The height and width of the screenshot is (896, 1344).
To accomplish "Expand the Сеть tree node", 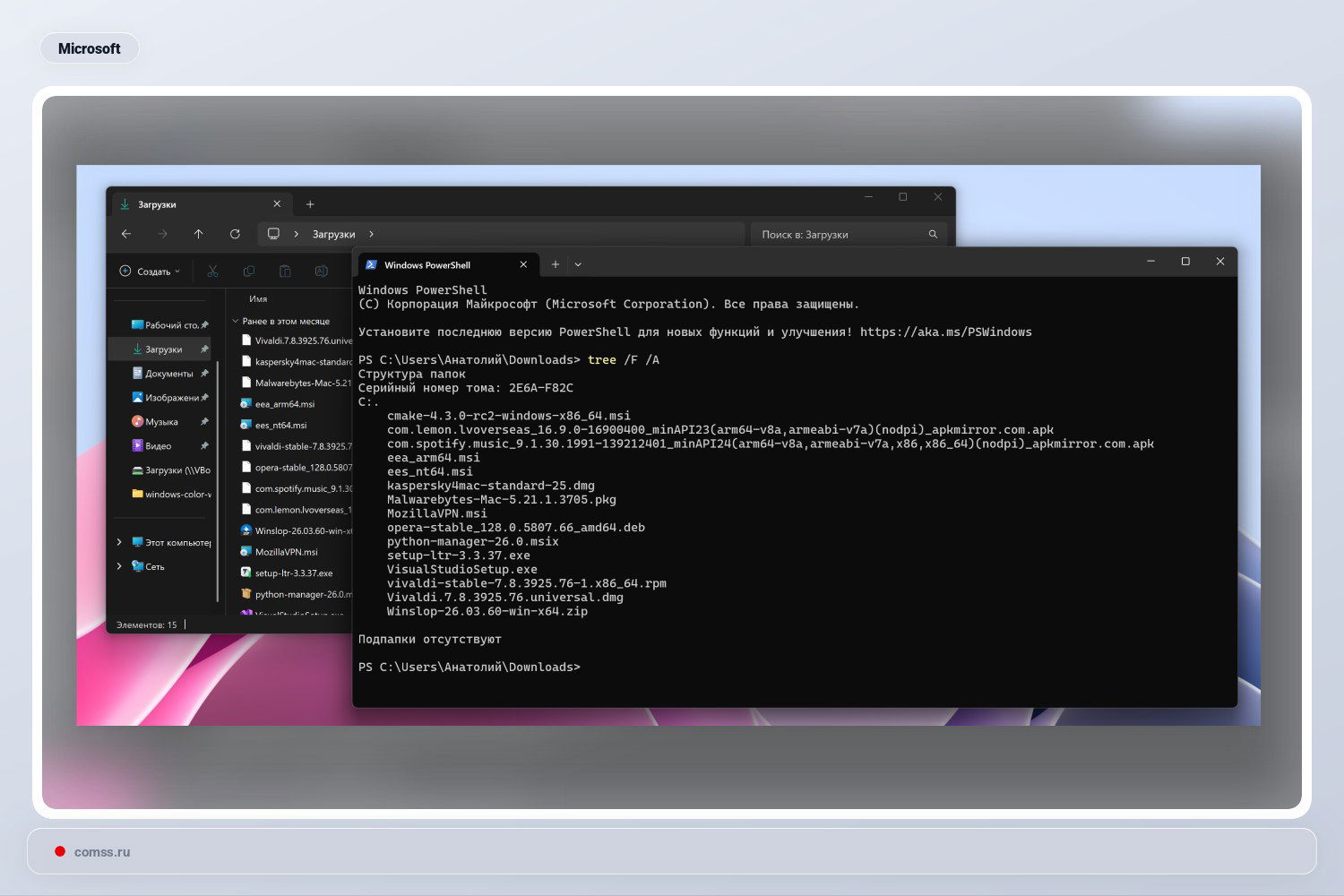I will 119,566.
